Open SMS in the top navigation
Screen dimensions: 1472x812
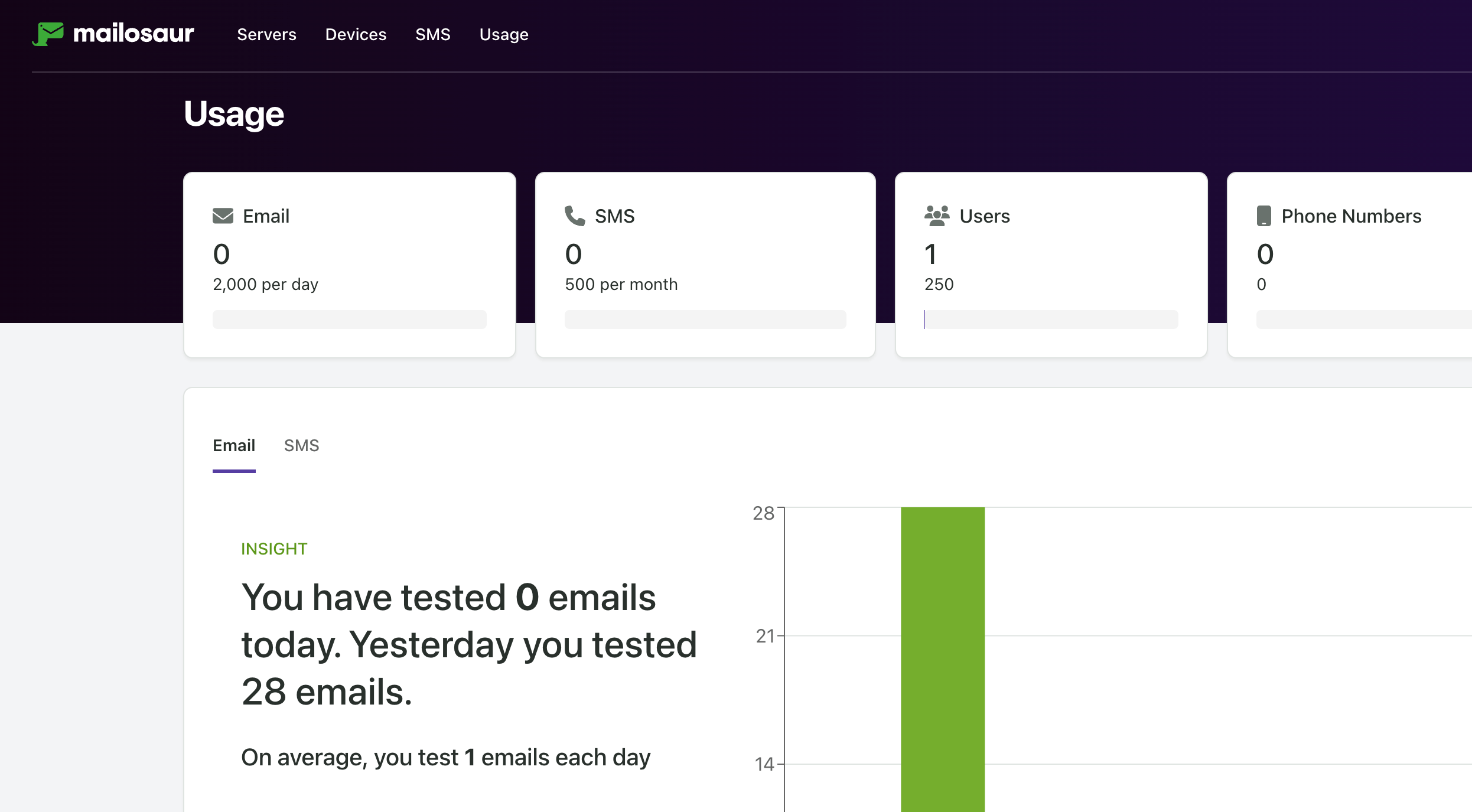click(433, 35)
